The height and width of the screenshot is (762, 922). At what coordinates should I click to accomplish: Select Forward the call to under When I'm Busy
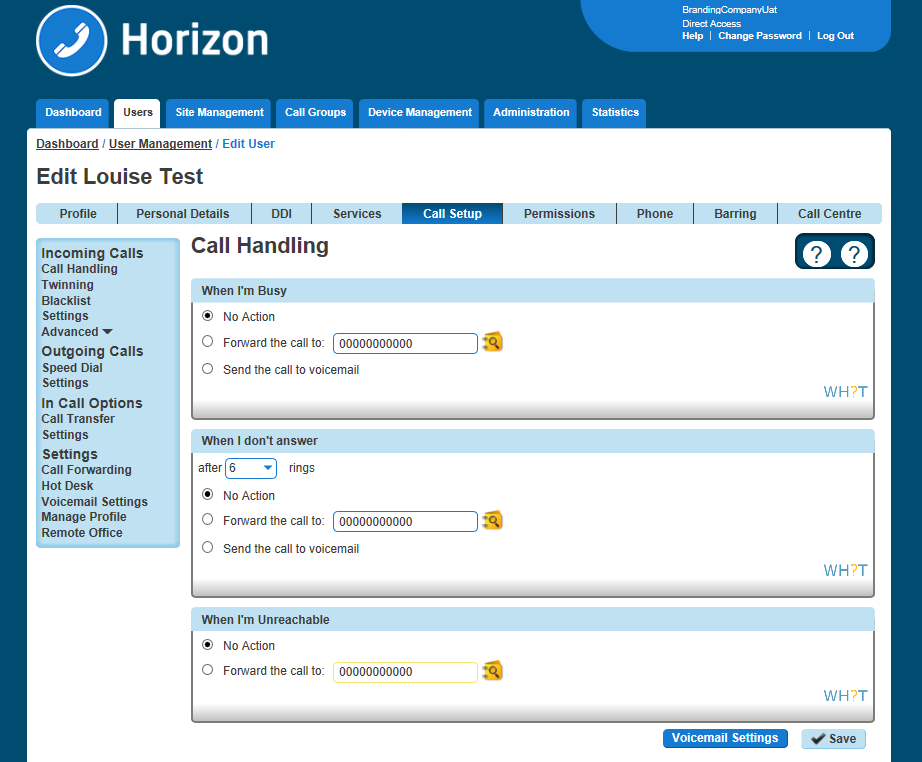pyautogui.click(x=208, y=341)
